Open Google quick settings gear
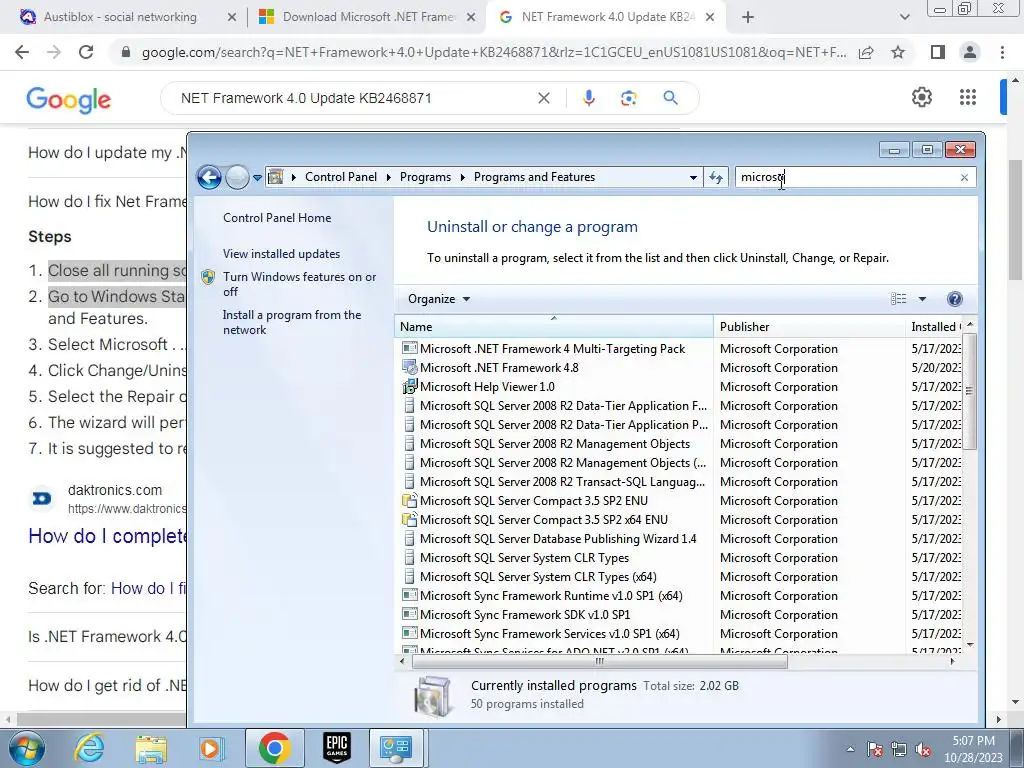This screenshot has width=1024, height=768. 921,97
